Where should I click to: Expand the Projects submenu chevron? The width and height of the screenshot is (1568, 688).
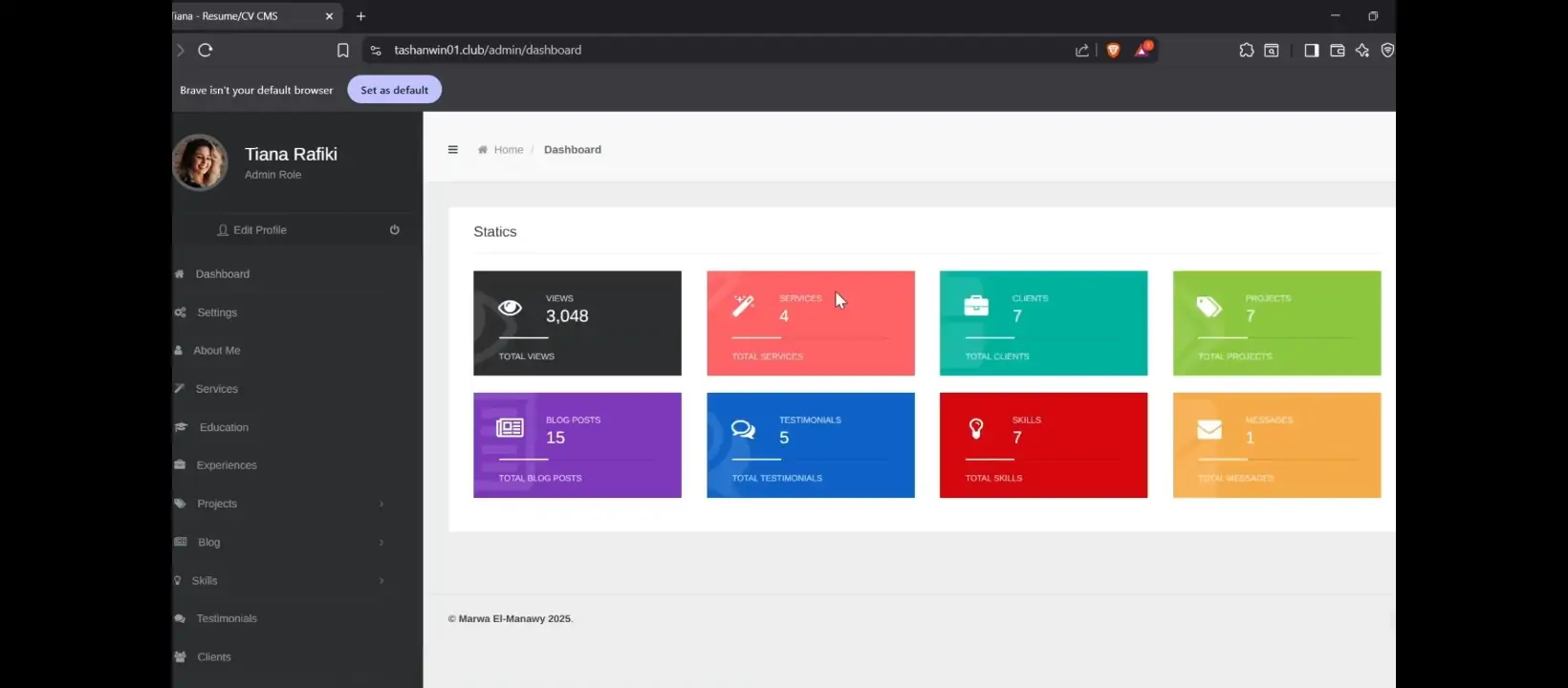click(x=381, y=504)
